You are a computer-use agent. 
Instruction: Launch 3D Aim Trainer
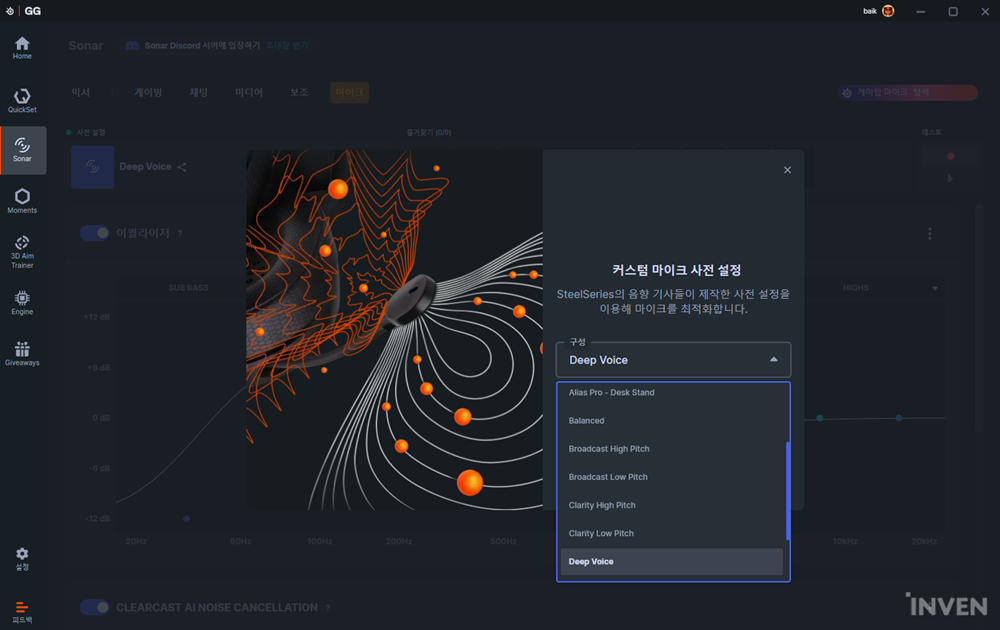(22, 252)
